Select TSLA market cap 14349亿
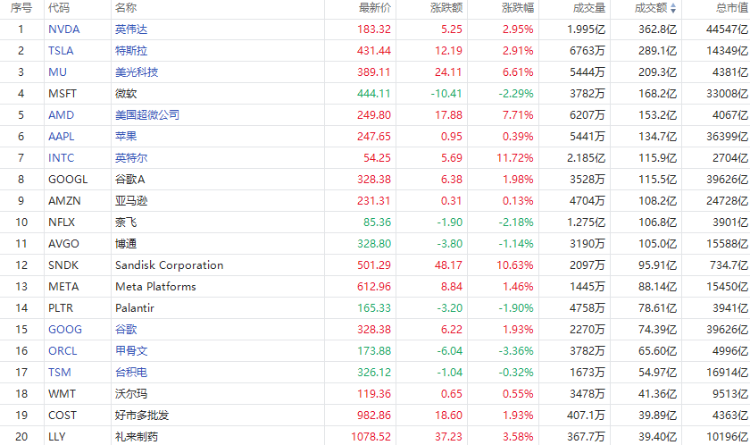This screenshot has height=445, width=750. tap(728, 51)
